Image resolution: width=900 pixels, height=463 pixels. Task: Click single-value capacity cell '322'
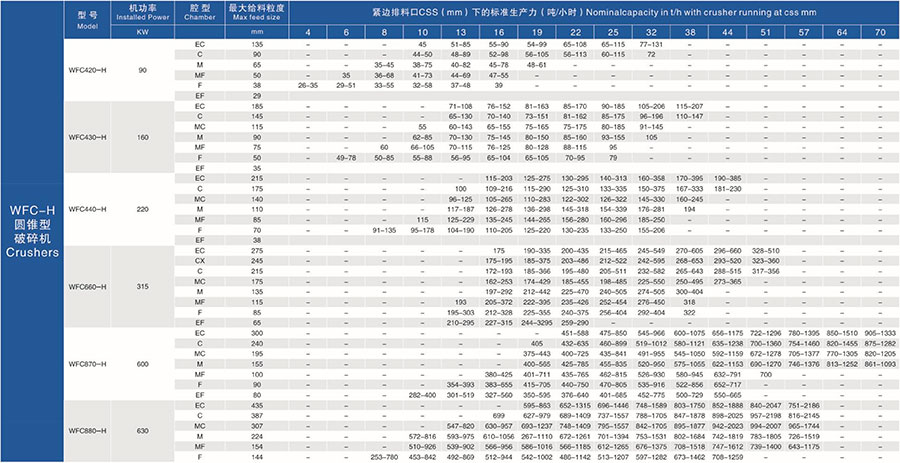coord(689,312)
